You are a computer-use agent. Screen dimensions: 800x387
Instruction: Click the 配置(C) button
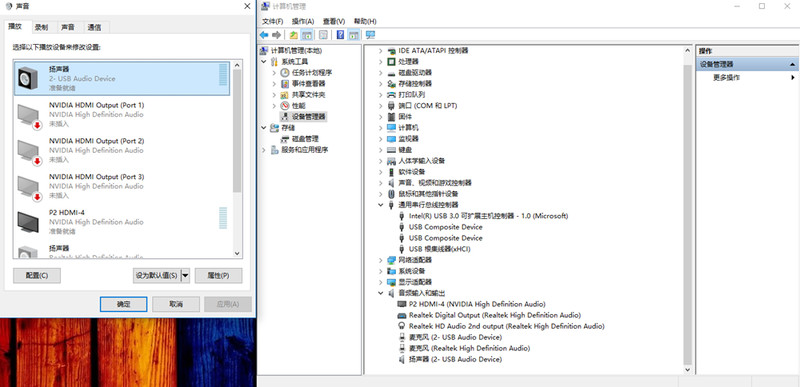point(37,276)
